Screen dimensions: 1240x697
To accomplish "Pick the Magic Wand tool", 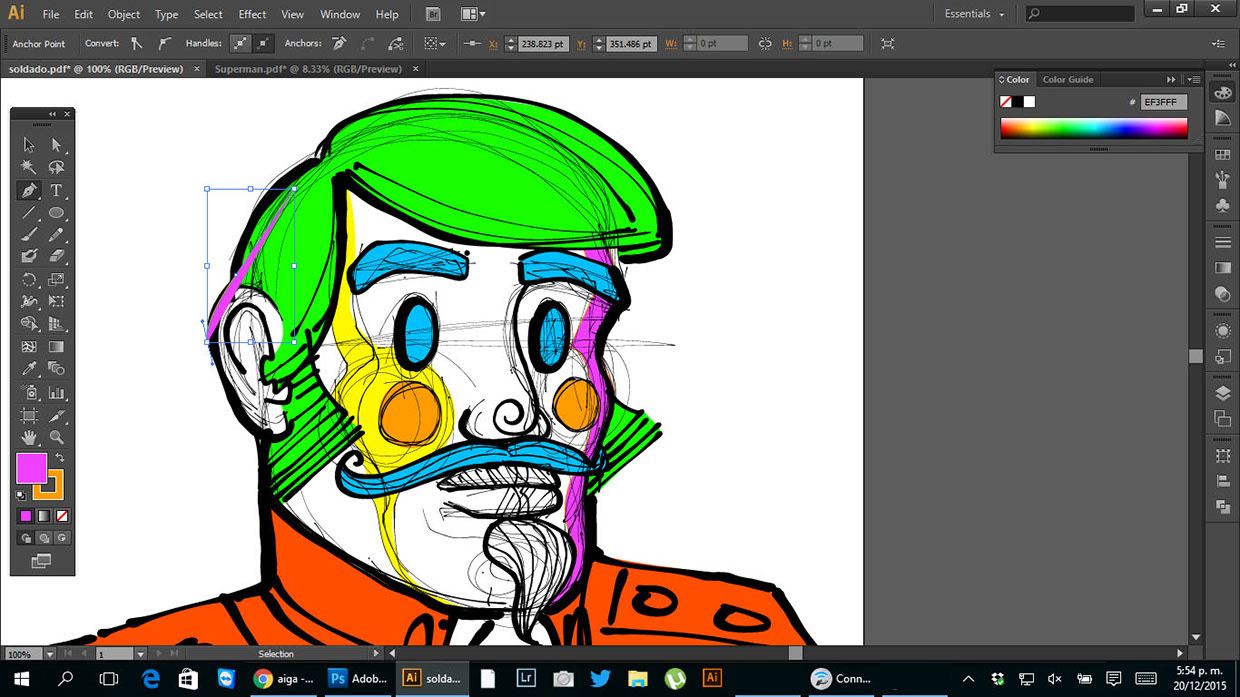I will pos(29,168).
